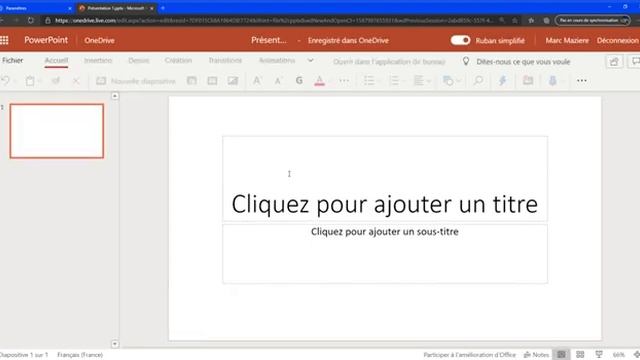Click the Dictate microphone icon

pyautogui.click(x=553, y=81)
